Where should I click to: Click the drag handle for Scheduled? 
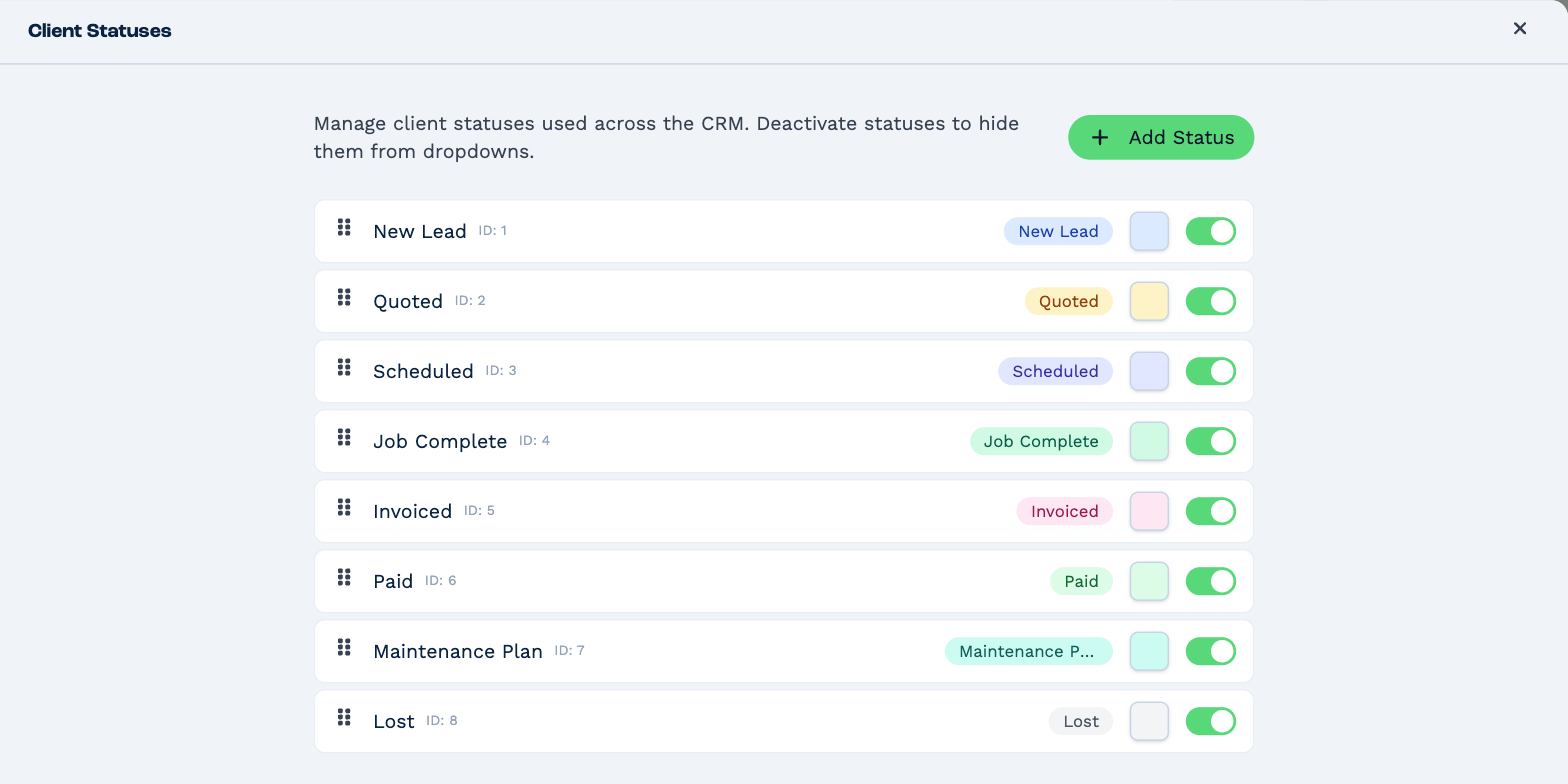click(x=344, y=367)
